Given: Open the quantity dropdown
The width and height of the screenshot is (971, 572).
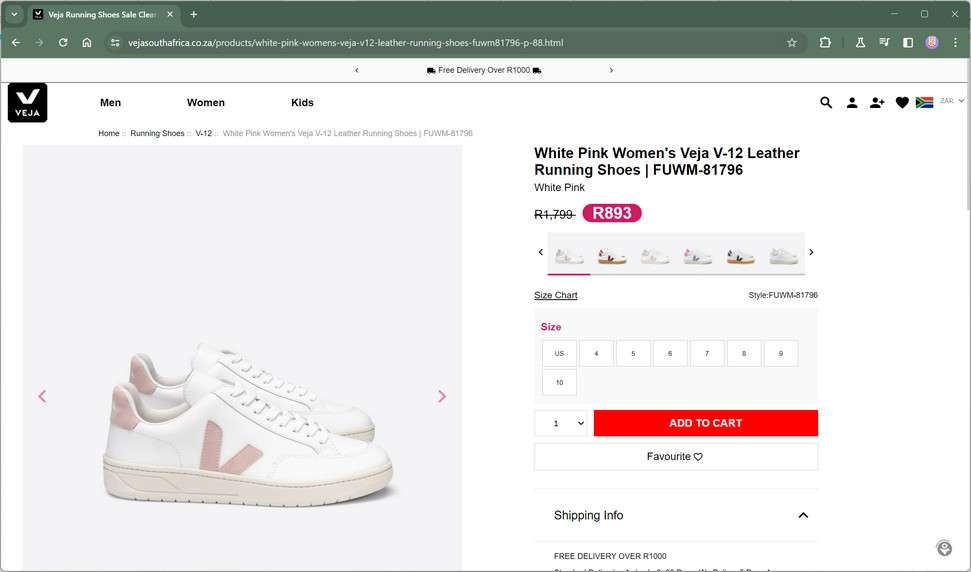Looking at the screenshot, I should coord(564,423).
